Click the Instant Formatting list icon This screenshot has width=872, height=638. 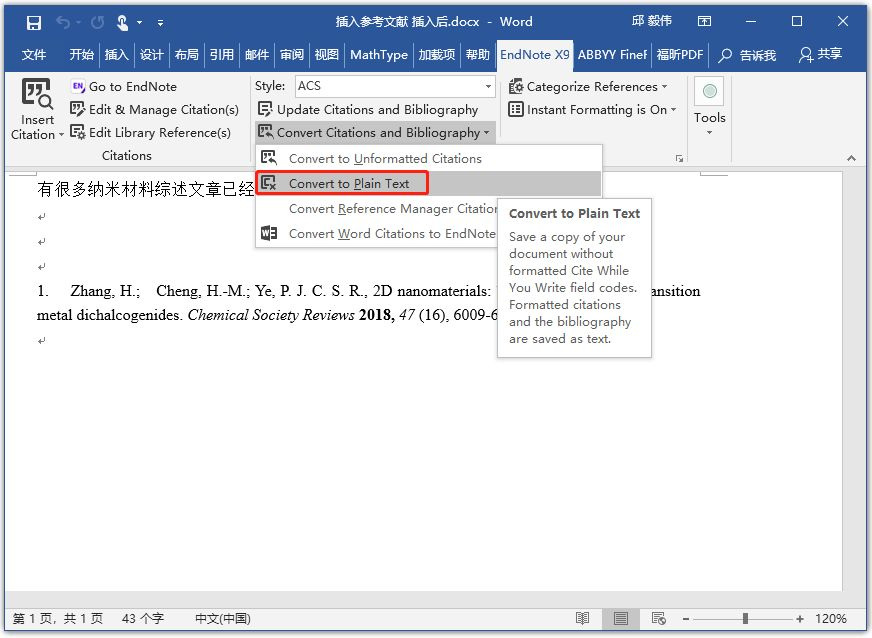[516, 109]
